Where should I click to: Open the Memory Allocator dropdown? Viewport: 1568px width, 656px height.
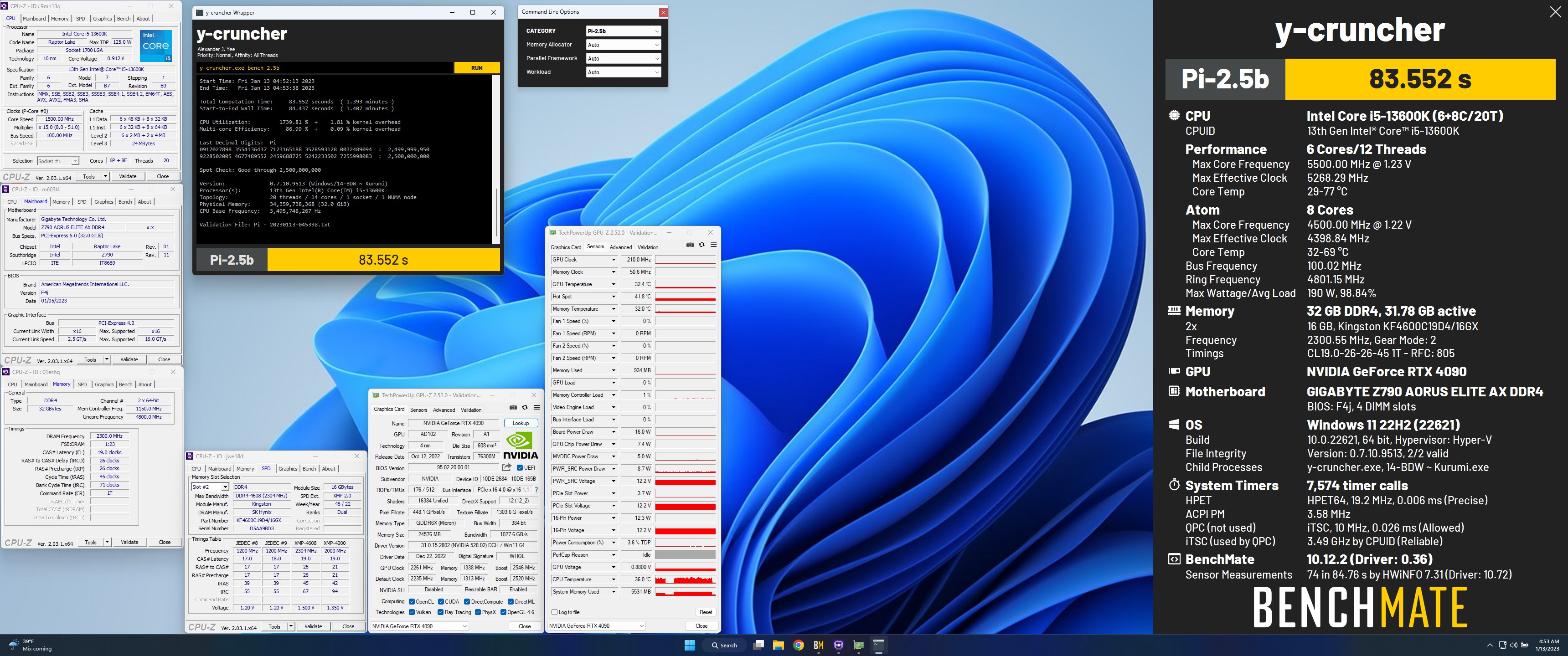click(x=623, y=45)
